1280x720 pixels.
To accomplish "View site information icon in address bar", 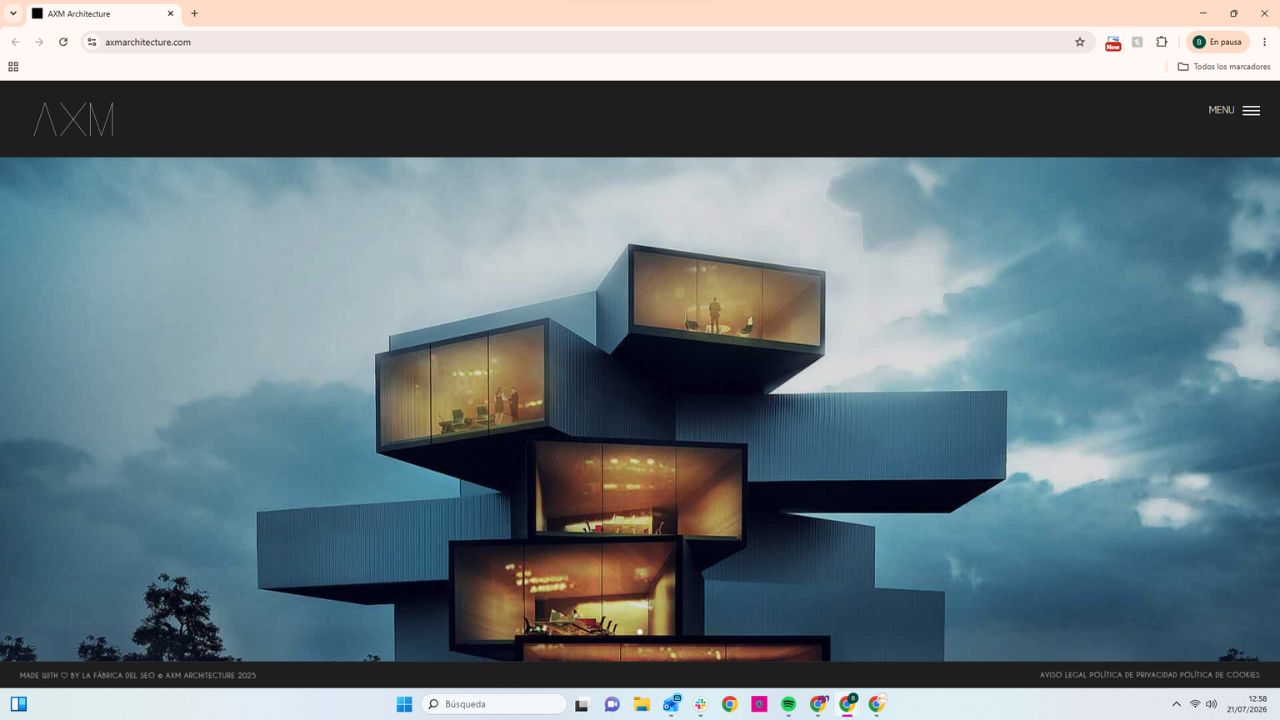I will click(x=92, y=42).
